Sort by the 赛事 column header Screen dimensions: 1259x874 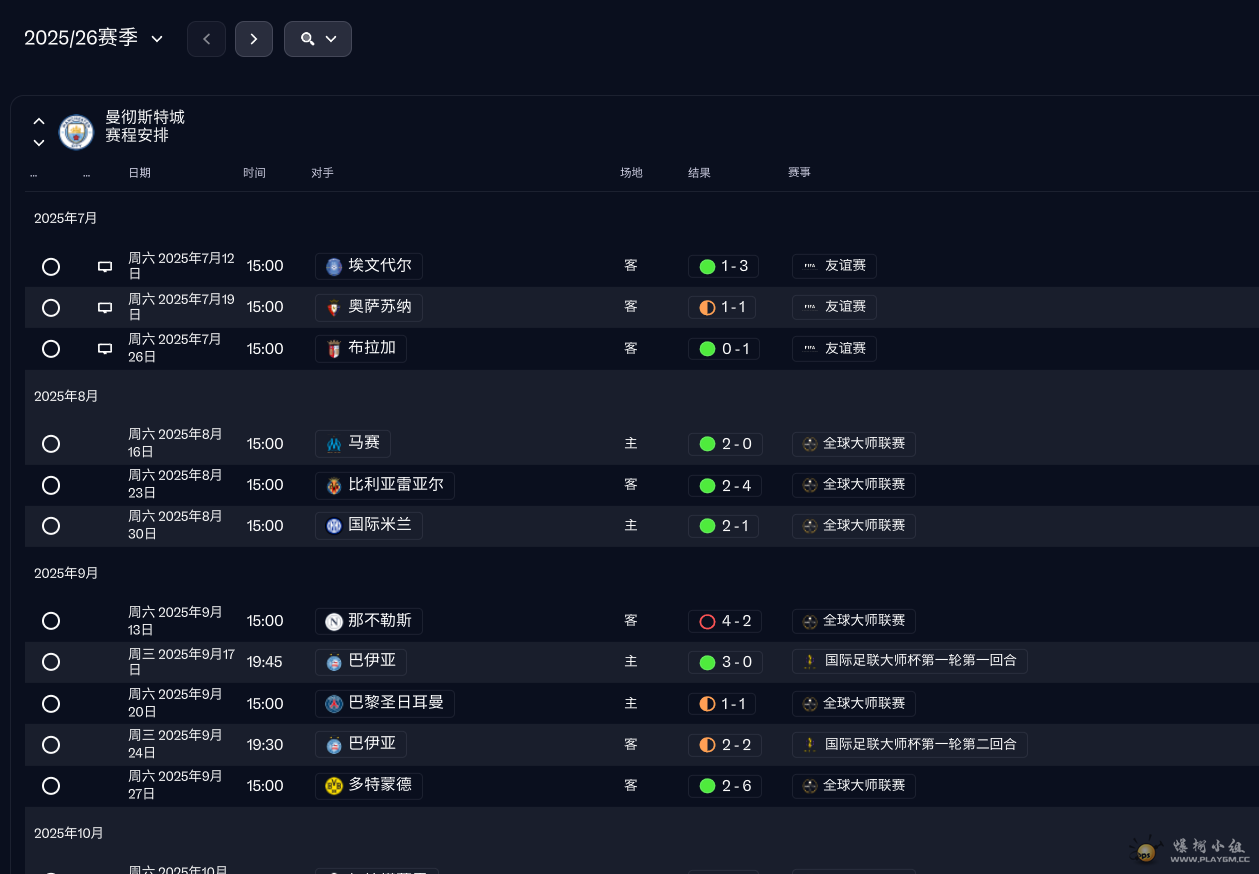click(x=799, y=173)
